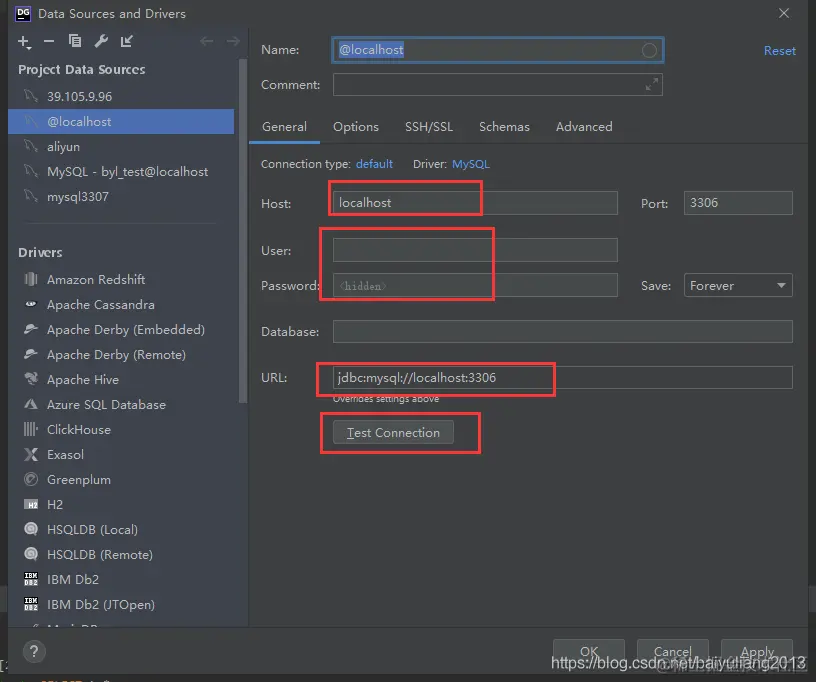This screenshot has height=682, width=816.
Task: Click the color circle in the Name field
Action: click(x=649, y=50)
